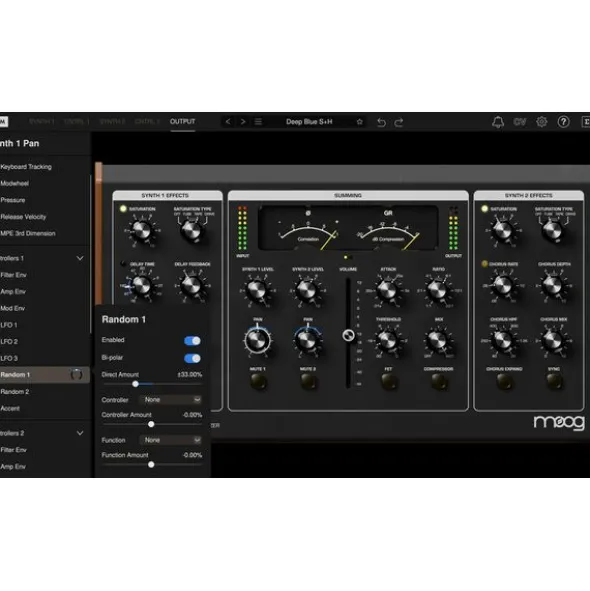Switch to the CNTRL 1 tab
Viewport: 590px width, 591px height.
77,121
